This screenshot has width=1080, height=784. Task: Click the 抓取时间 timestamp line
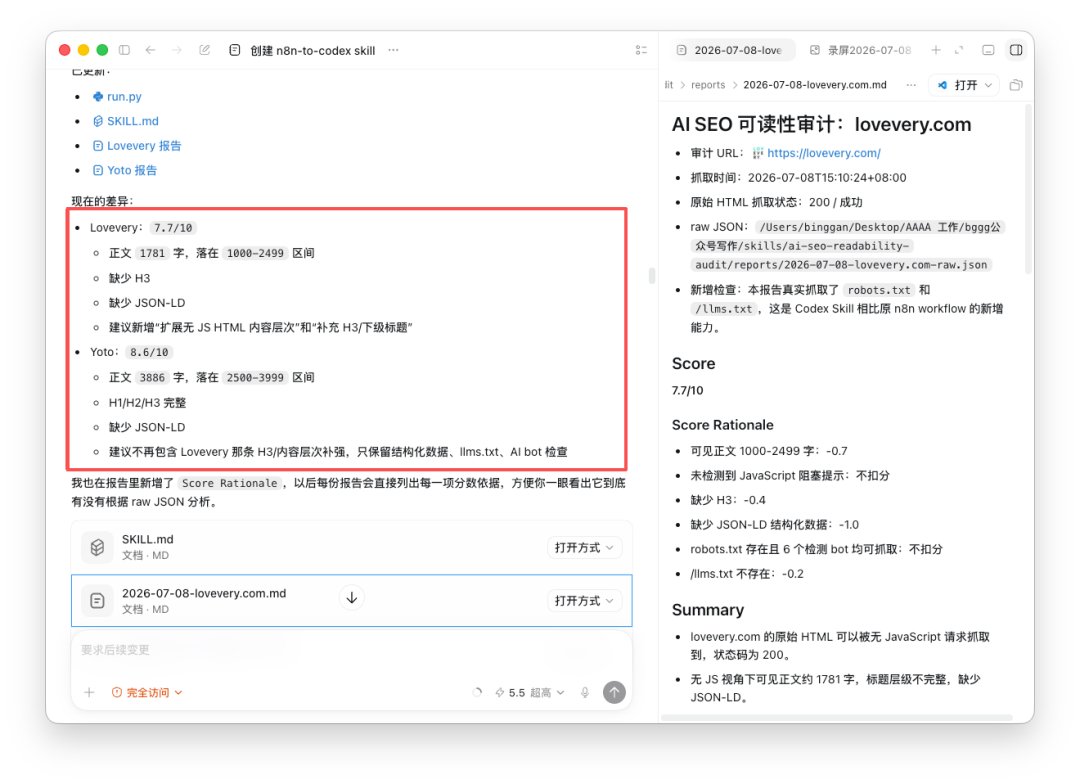pos(798,178)
